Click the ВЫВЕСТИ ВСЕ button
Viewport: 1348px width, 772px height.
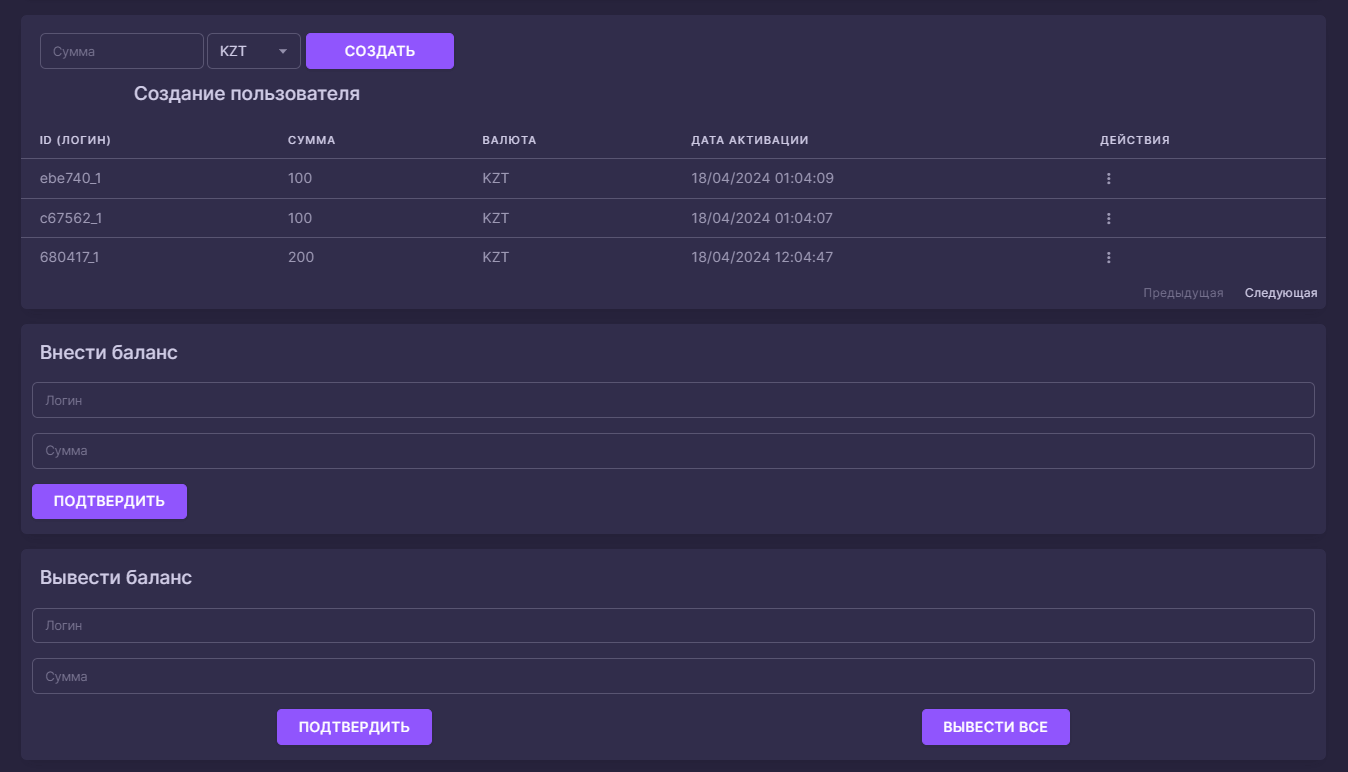tap(996, 727)
